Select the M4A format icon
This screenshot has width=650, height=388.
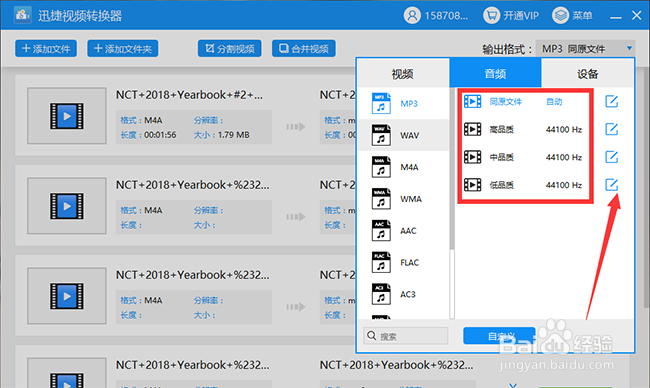[x=381, y=167]
